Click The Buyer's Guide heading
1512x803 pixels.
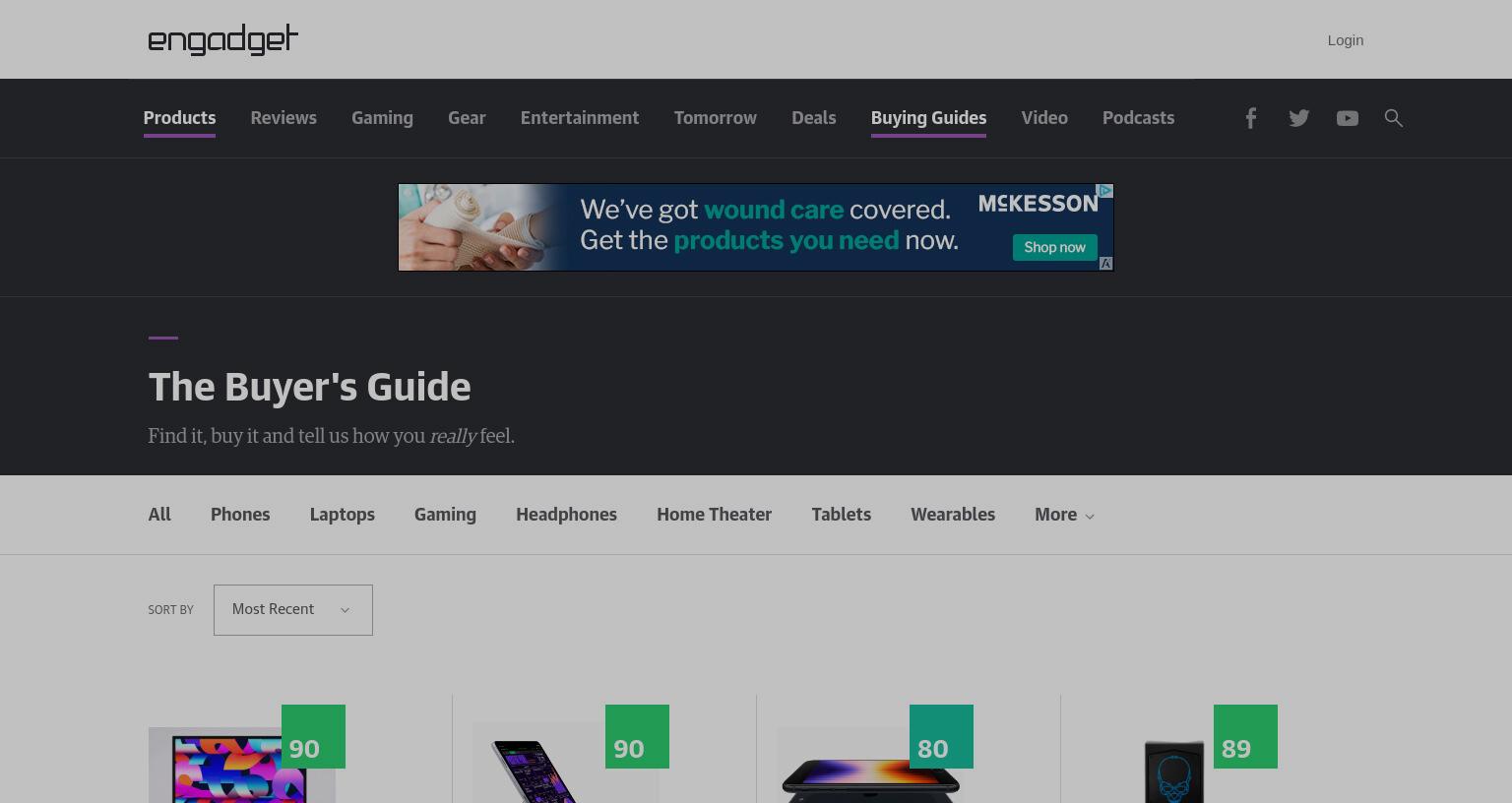pyautogui.click(x=309, y=388)
